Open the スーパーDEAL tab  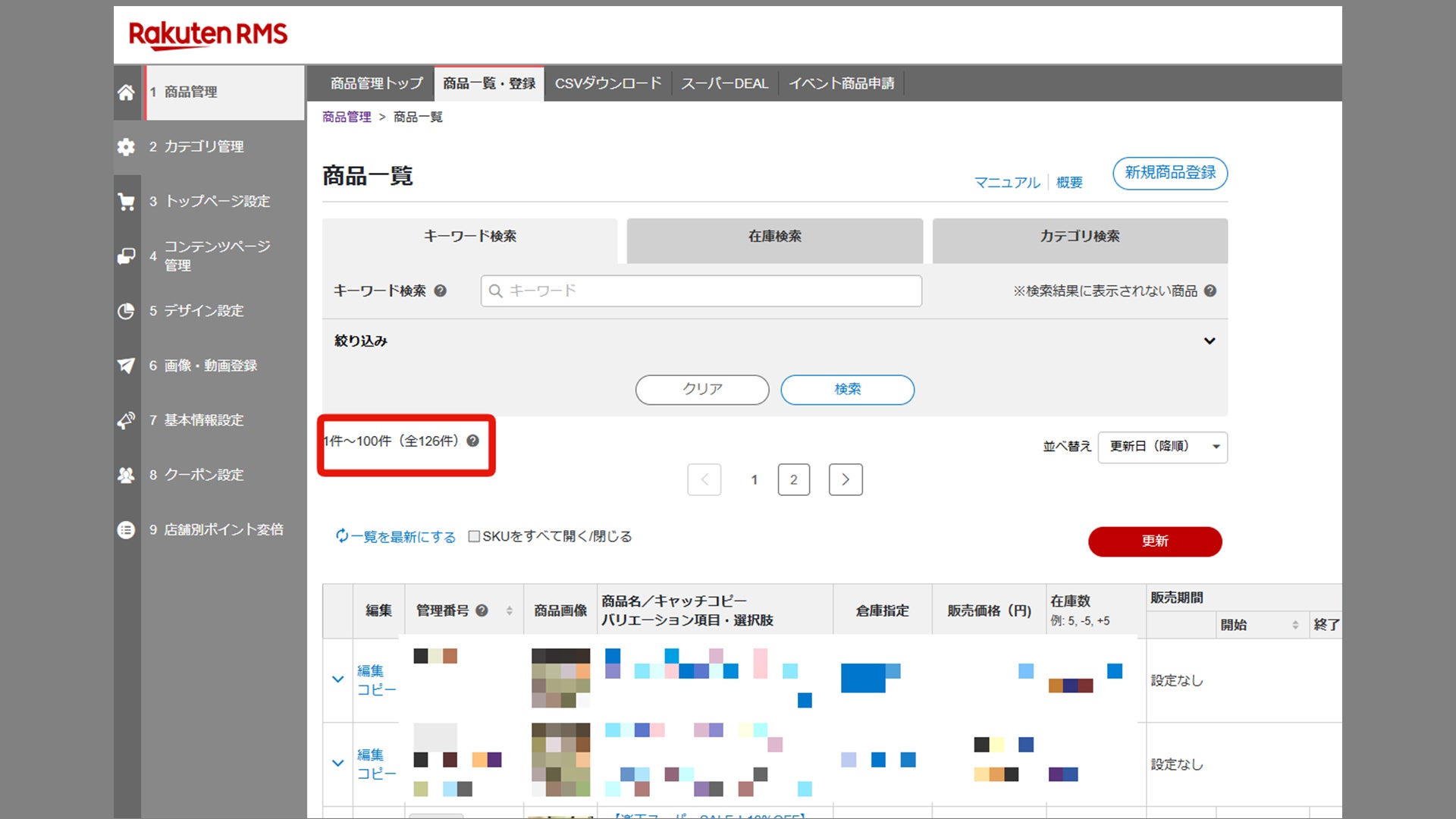pyautogui.click(x=725, y=83)
